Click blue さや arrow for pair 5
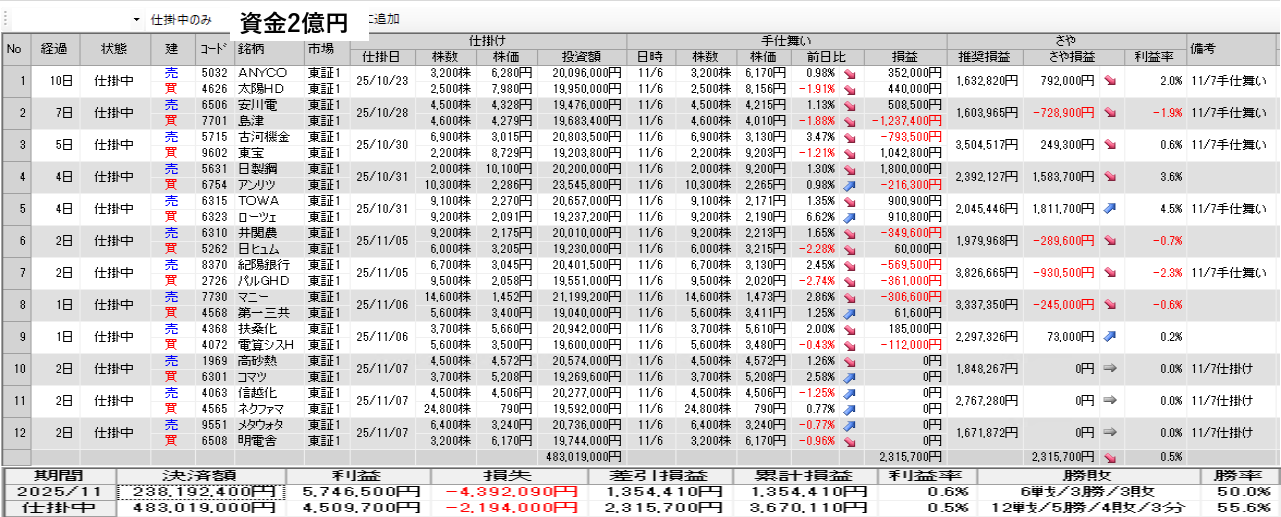The width and height of the screenshot is (1281, 517). pos(1110,209)
